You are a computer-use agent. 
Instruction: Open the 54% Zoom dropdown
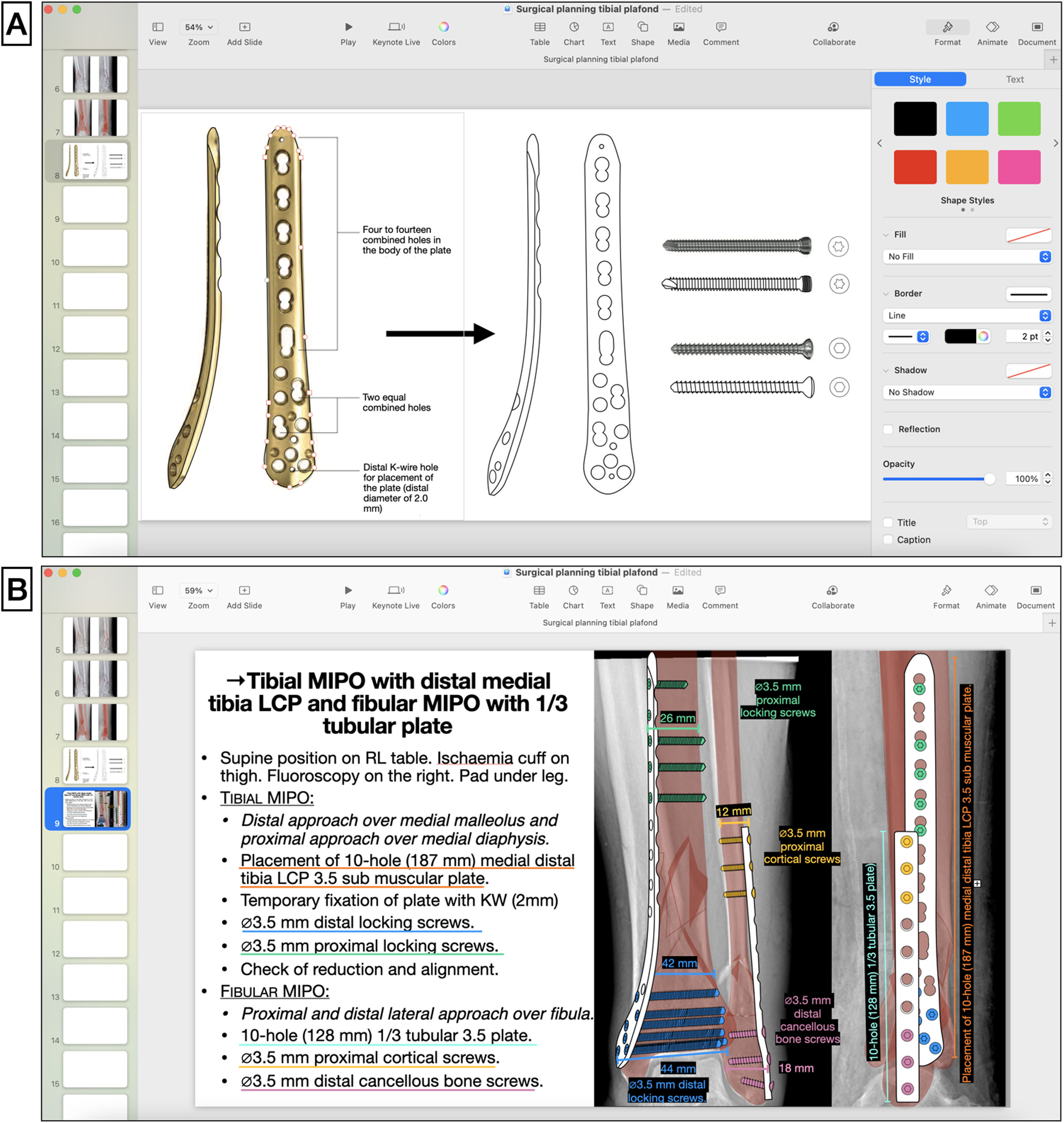[x=198, y=27]
